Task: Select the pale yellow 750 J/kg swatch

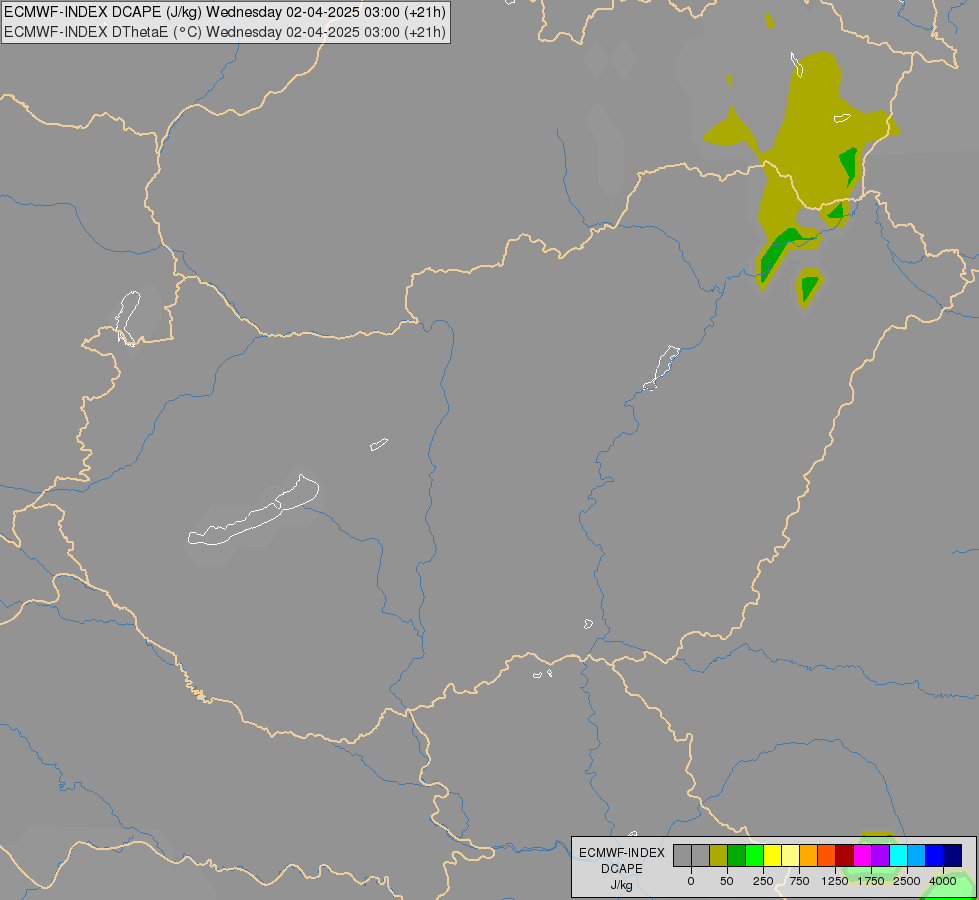Action: 790,855
